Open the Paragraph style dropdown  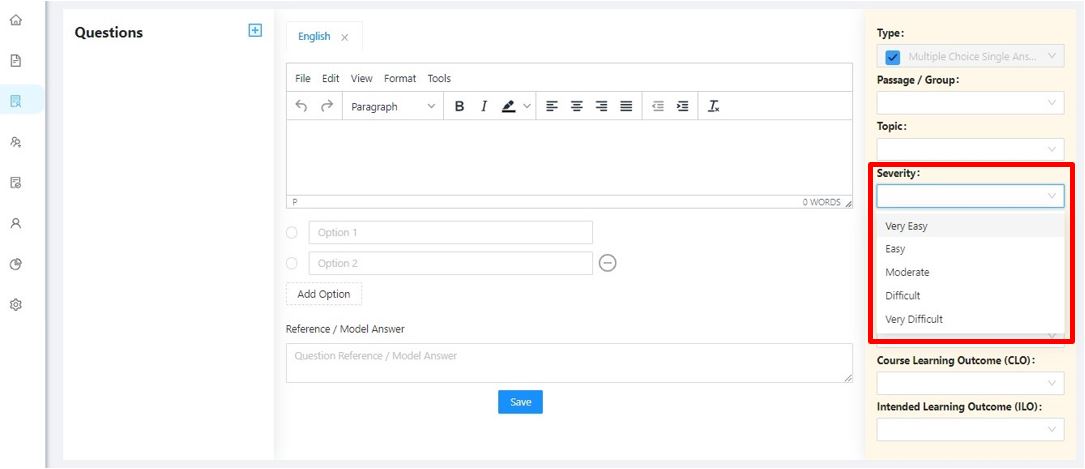(392, 106)
